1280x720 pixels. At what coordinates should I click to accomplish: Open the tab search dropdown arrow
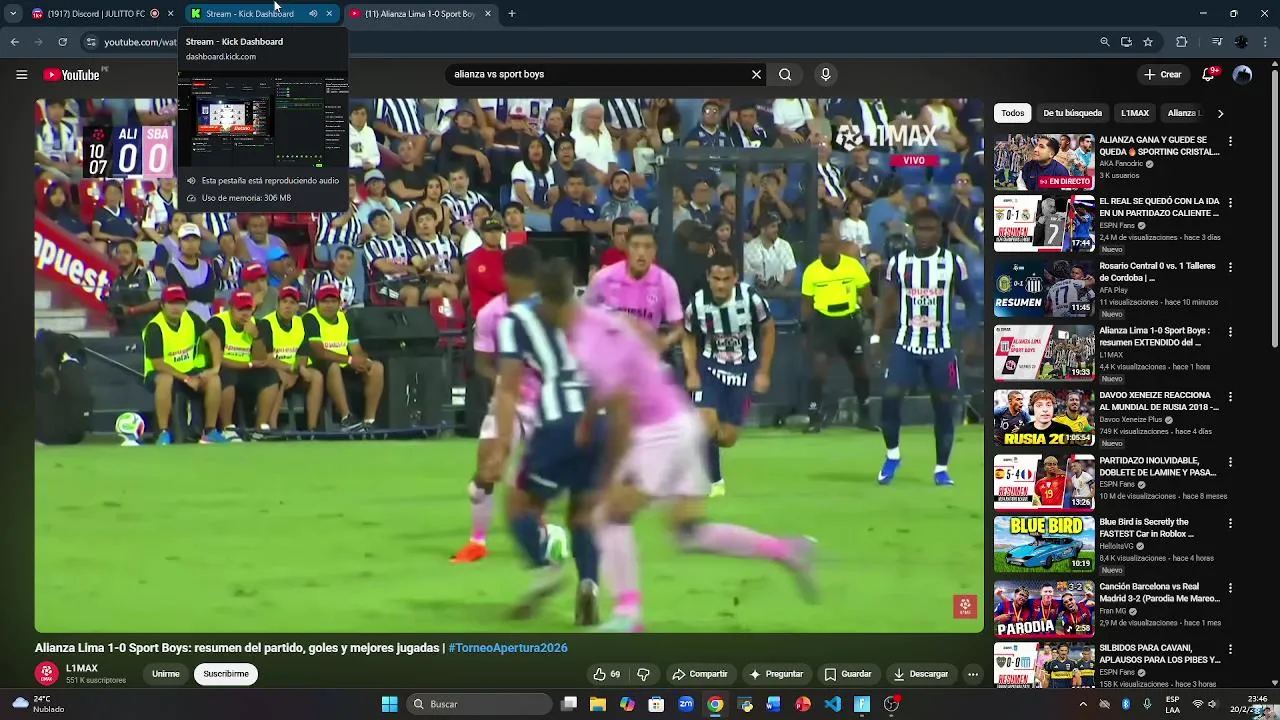coord(12,14)
